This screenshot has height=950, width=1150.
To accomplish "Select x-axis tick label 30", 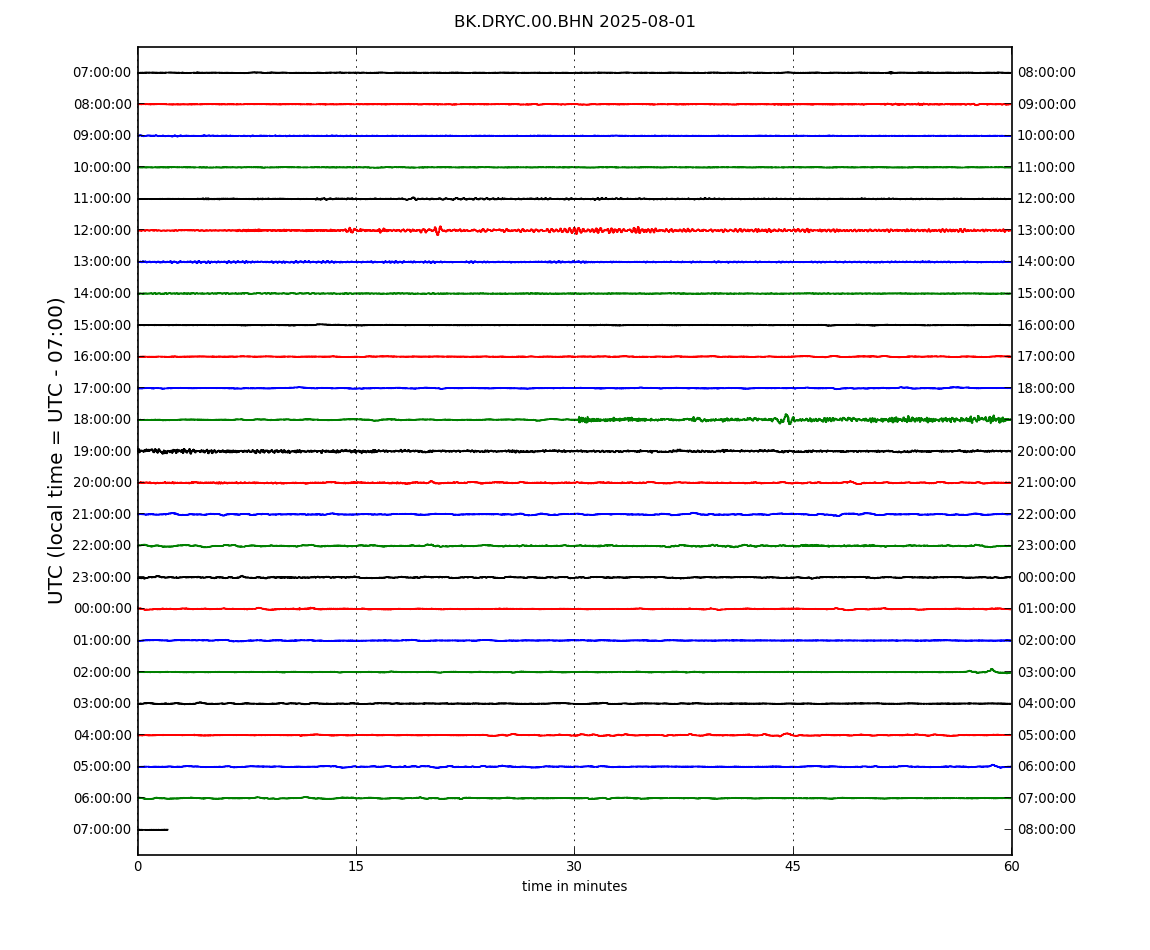I will click(x=574, y=866).
